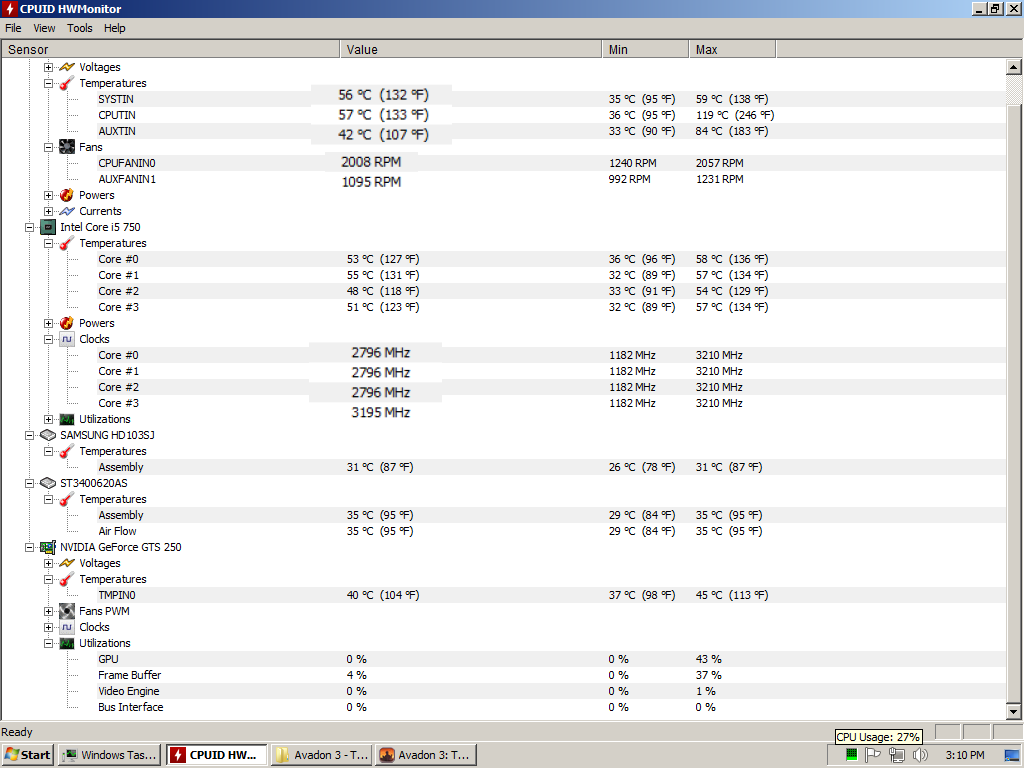This screenshot has height=768, width=1024.
Task: Click the green CPU usage tray icon
Action: pos(851,755)
